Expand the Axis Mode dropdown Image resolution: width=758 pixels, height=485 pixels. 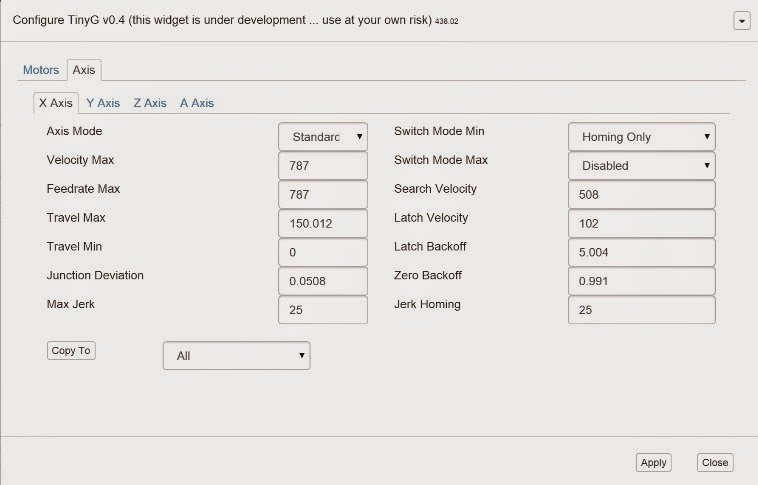[323, 137]
